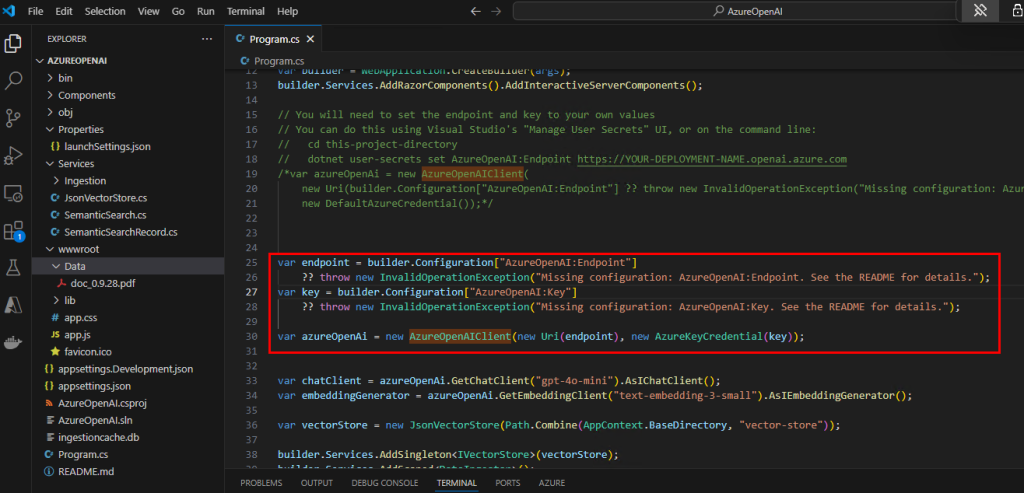The width and height of the screenshot is (1024, 493).
Task: Click line number 27 in the gutter
Action: coord(250,292)
